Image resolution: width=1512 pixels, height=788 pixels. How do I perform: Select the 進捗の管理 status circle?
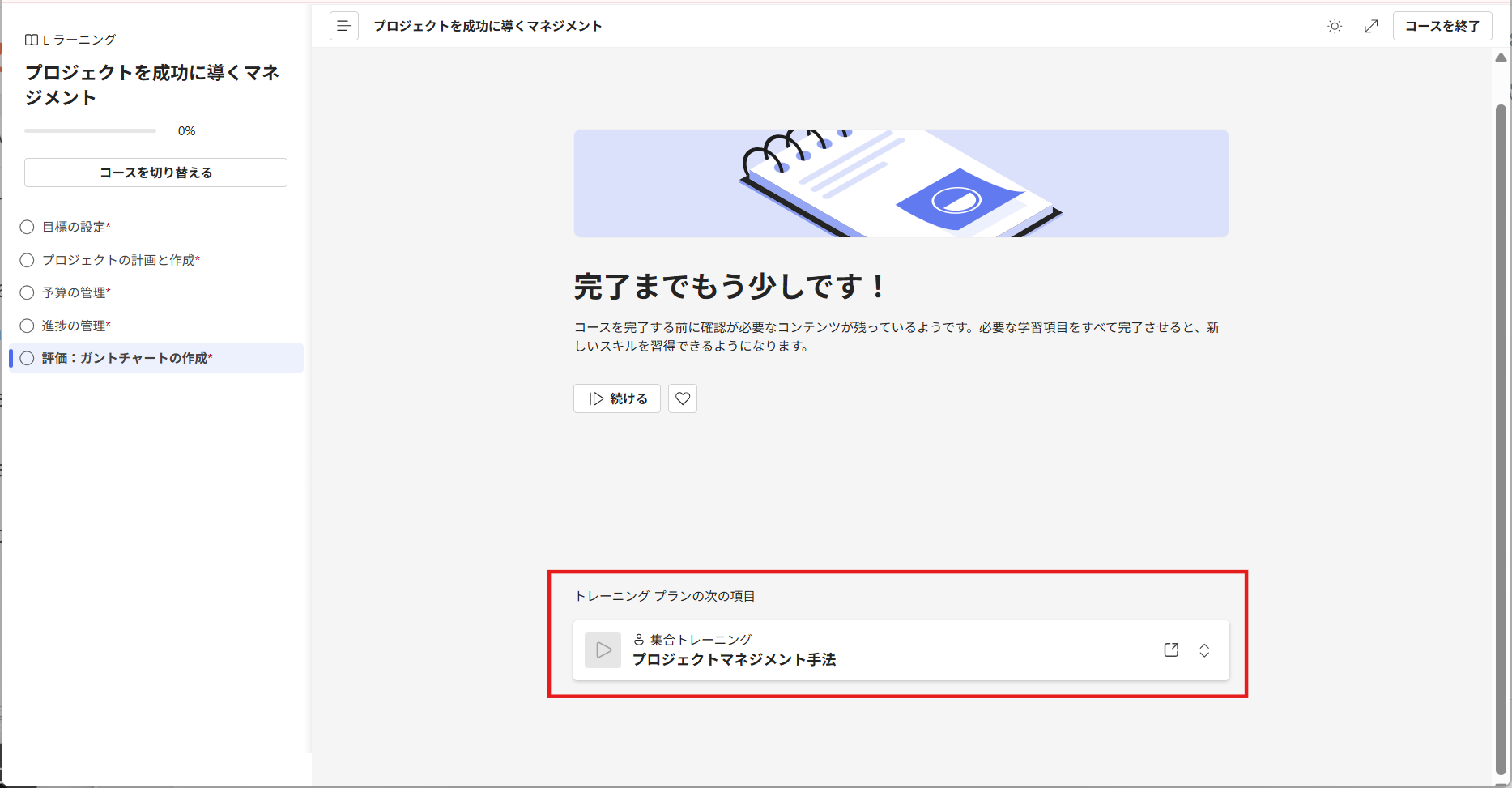click(27, 326)
